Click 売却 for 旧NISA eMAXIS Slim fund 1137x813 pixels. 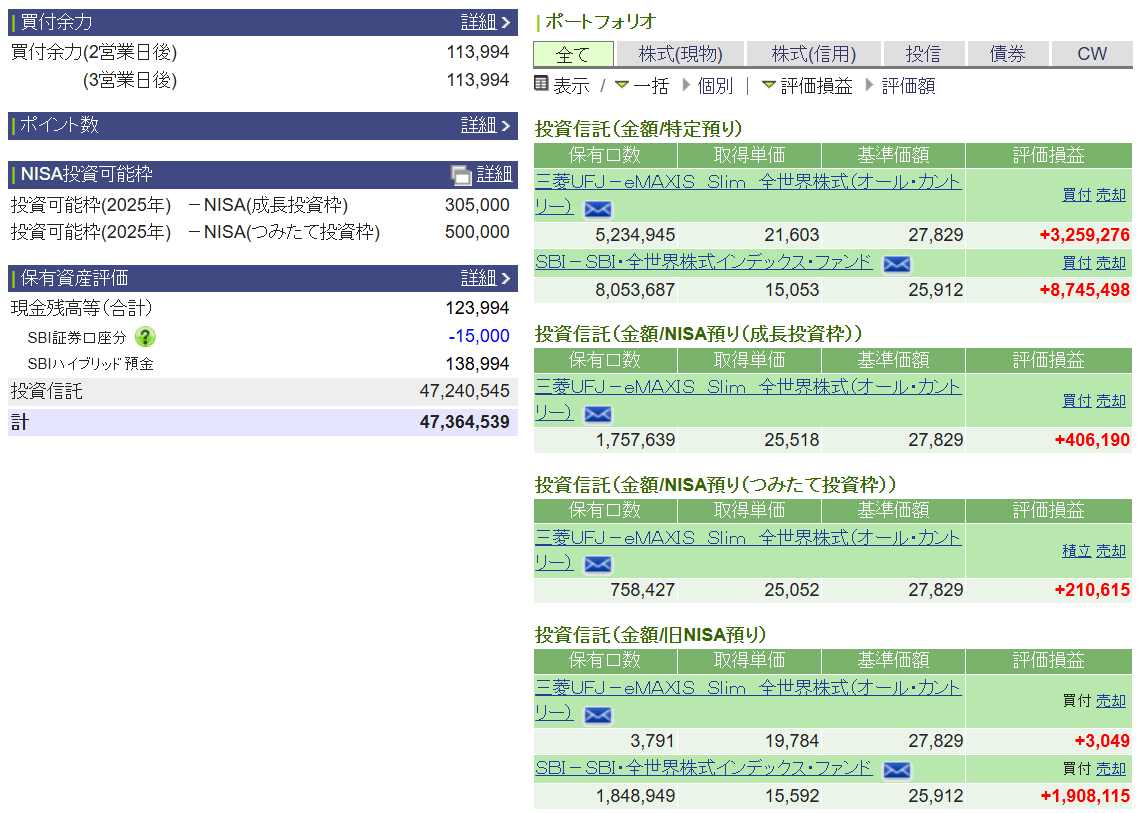click(1110, 701)
